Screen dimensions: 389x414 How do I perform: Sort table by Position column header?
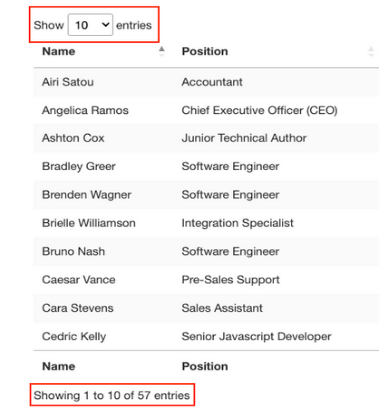pos(205,51)
